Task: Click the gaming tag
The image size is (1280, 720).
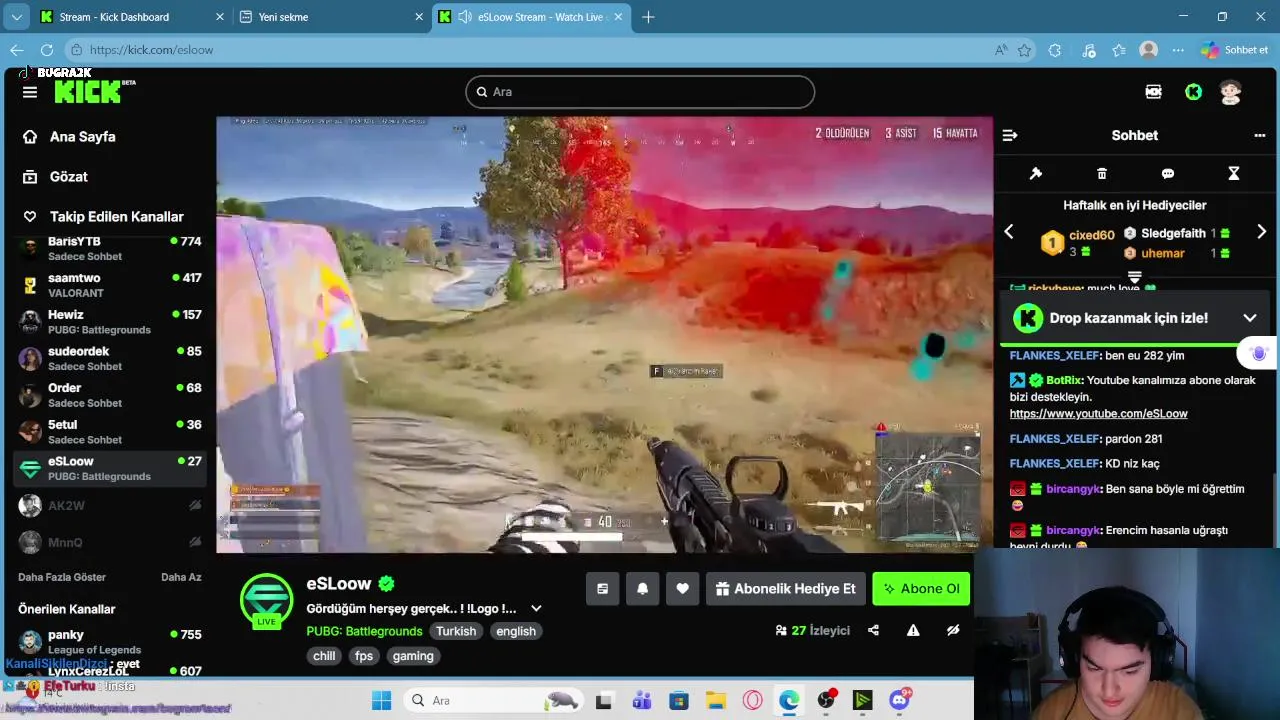Action: (413, 656)
